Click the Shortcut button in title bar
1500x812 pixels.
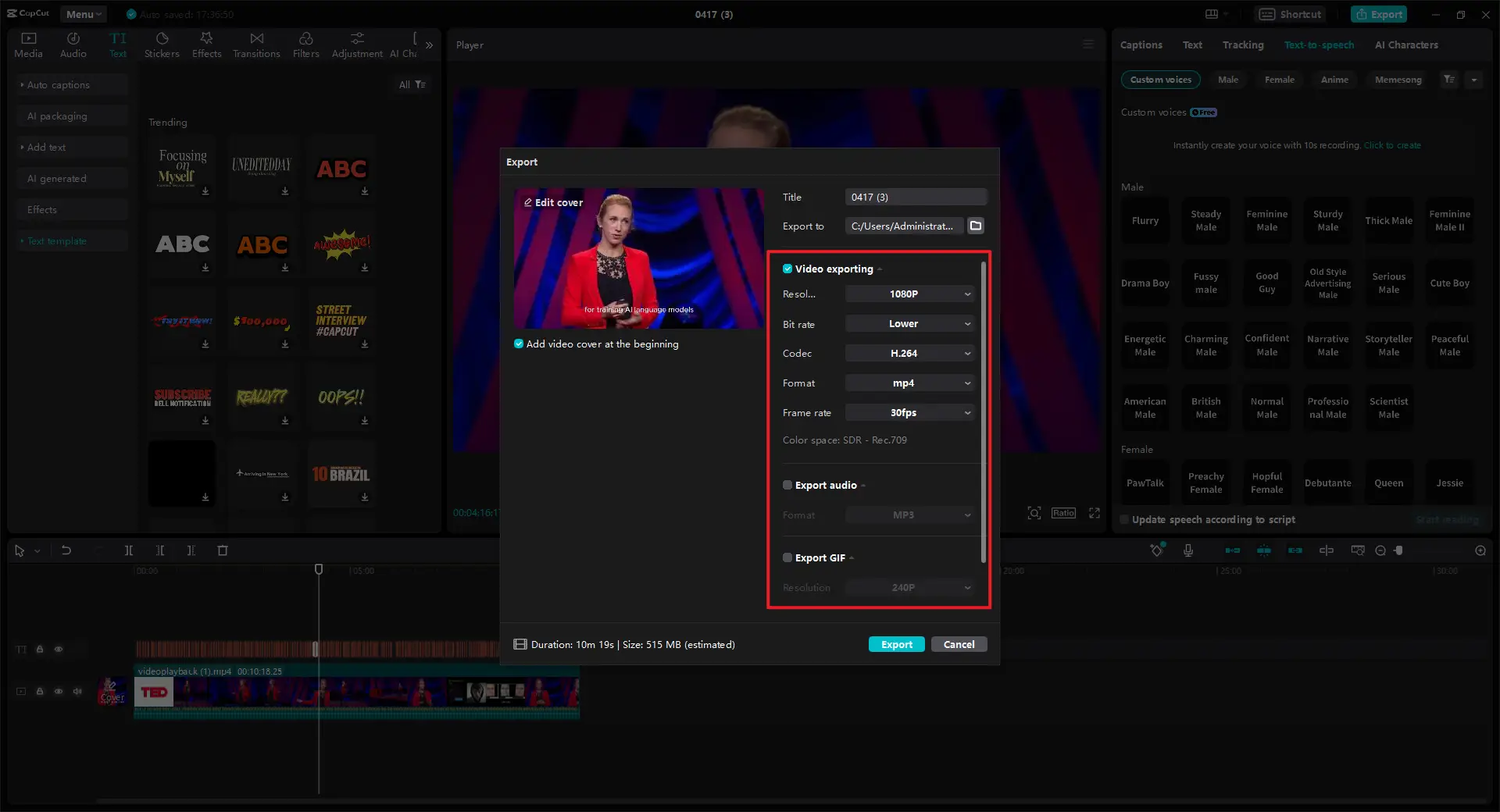(x=1291, y=14)
